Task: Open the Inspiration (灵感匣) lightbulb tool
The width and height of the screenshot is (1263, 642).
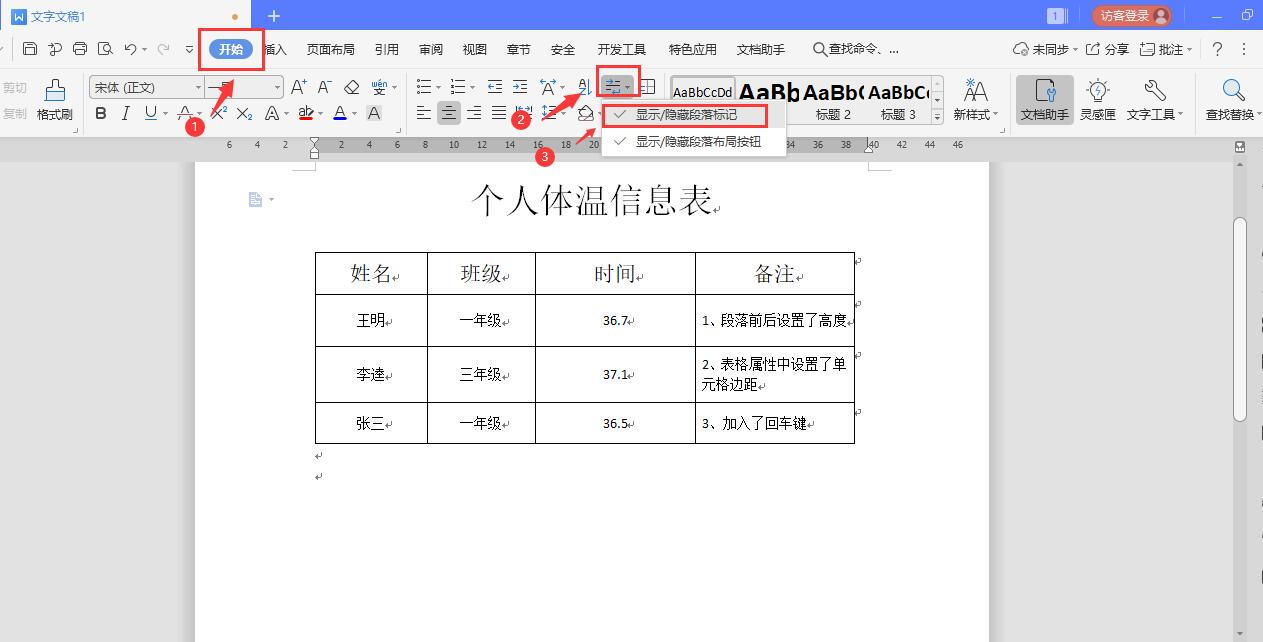Action: tap(1098, 100)
